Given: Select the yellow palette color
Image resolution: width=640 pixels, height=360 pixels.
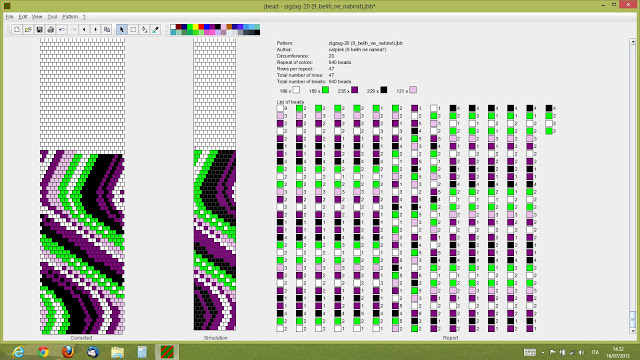Looking at the screenshot, I should point(196,27).
